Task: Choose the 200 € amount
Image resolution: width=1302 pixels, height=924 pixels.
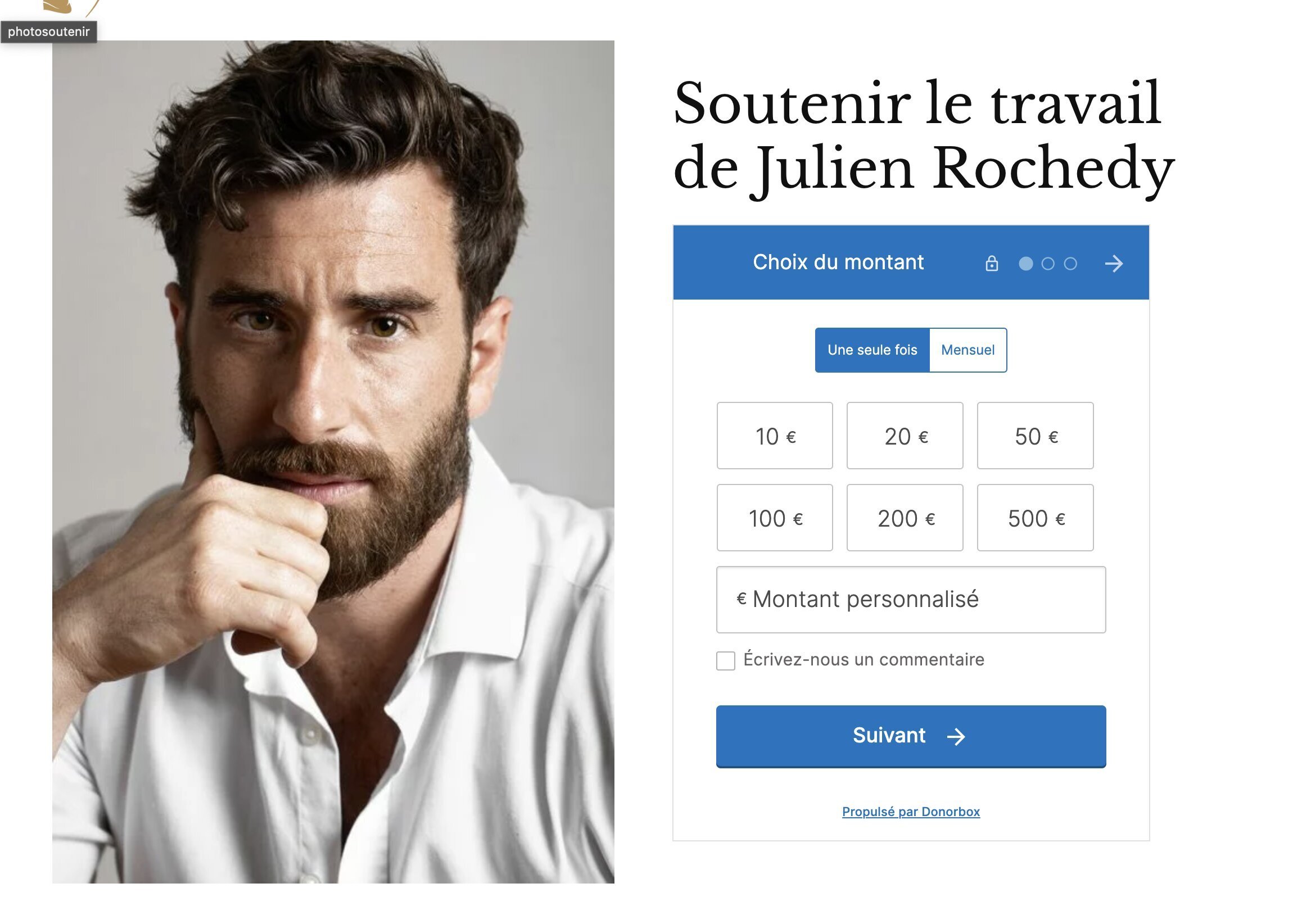Action: [905, 518]
